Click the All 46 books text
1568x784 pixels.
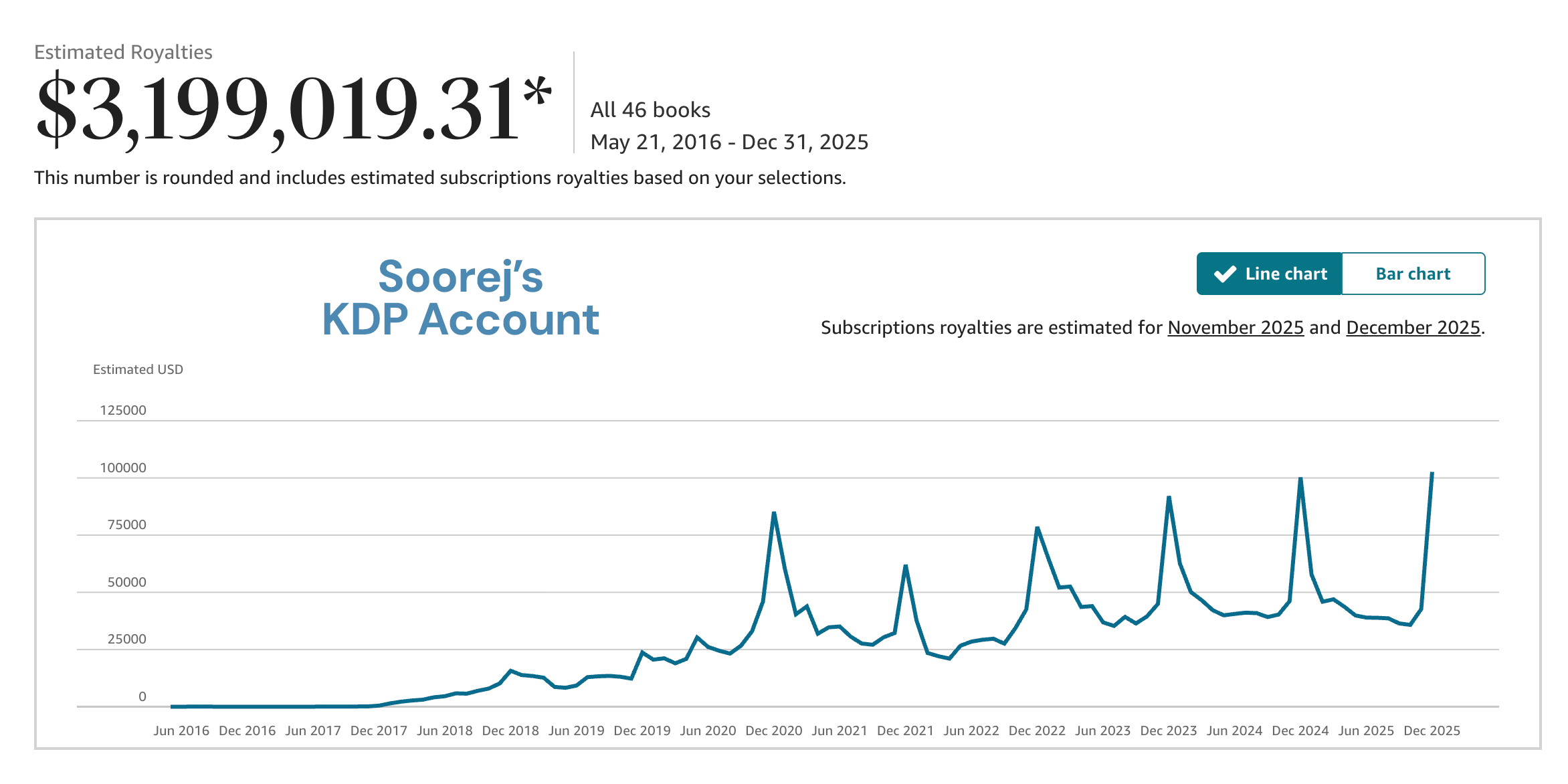pyautogui.click(x=650, y=110)
